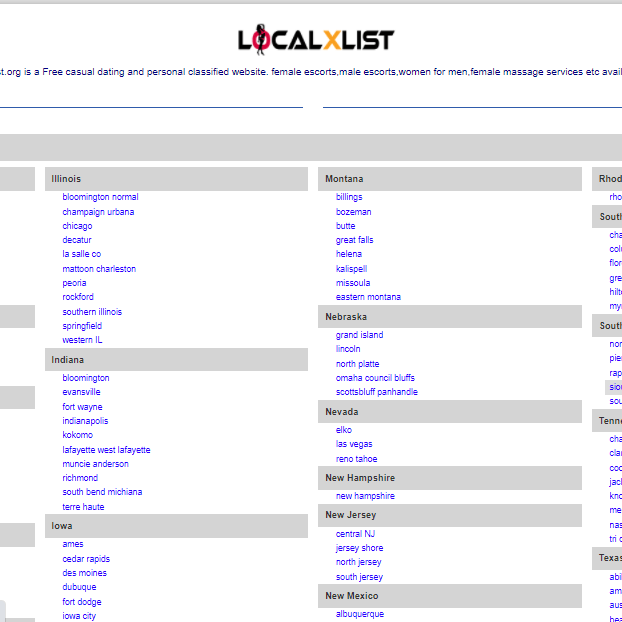Open the bloomington normal link
The width and height of the screenshot is (622, 622).
[100, 197]
